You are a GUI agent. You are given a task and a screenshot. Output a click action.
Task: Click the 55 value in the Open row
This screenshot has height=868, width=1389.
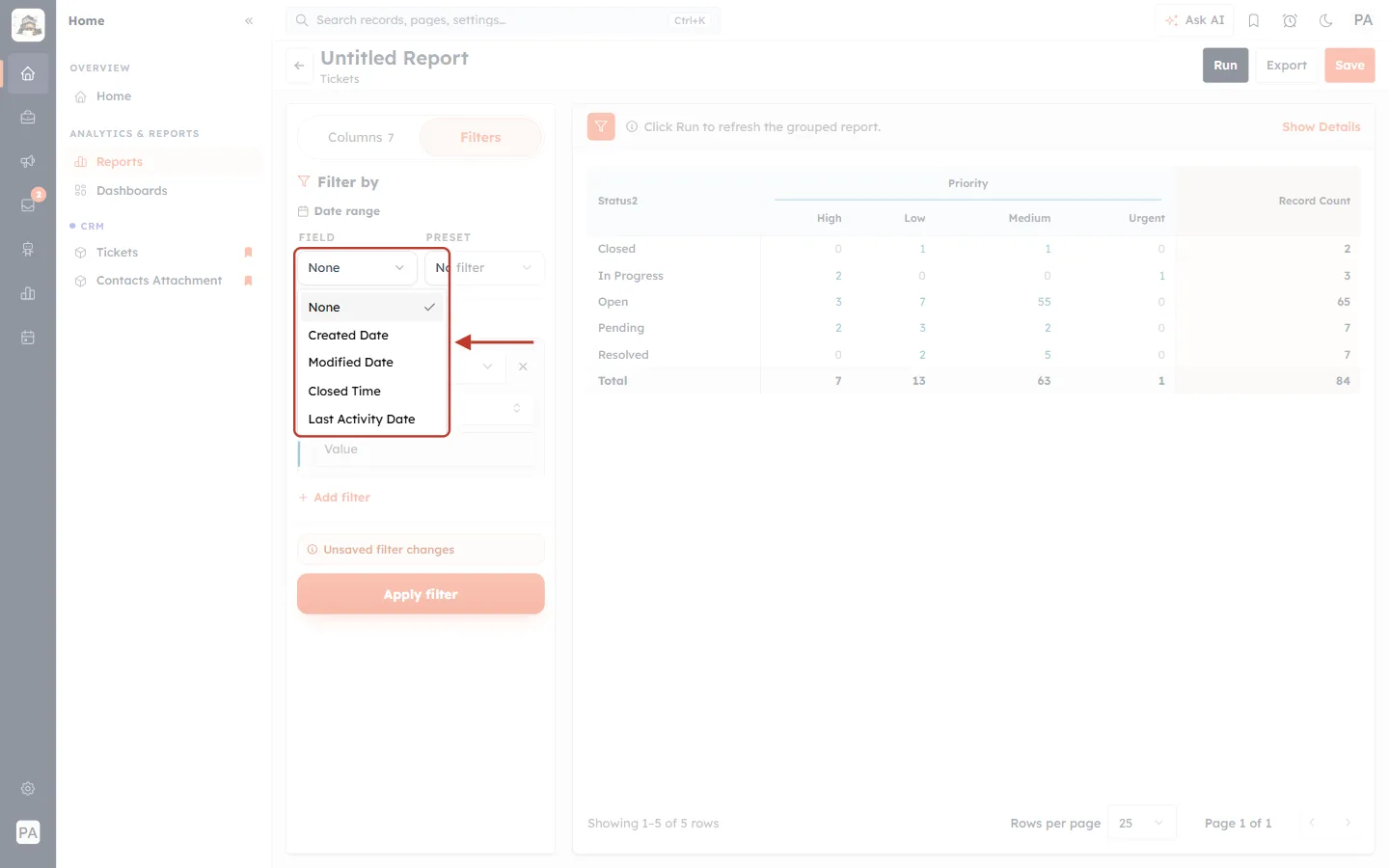pos(1044,302)
